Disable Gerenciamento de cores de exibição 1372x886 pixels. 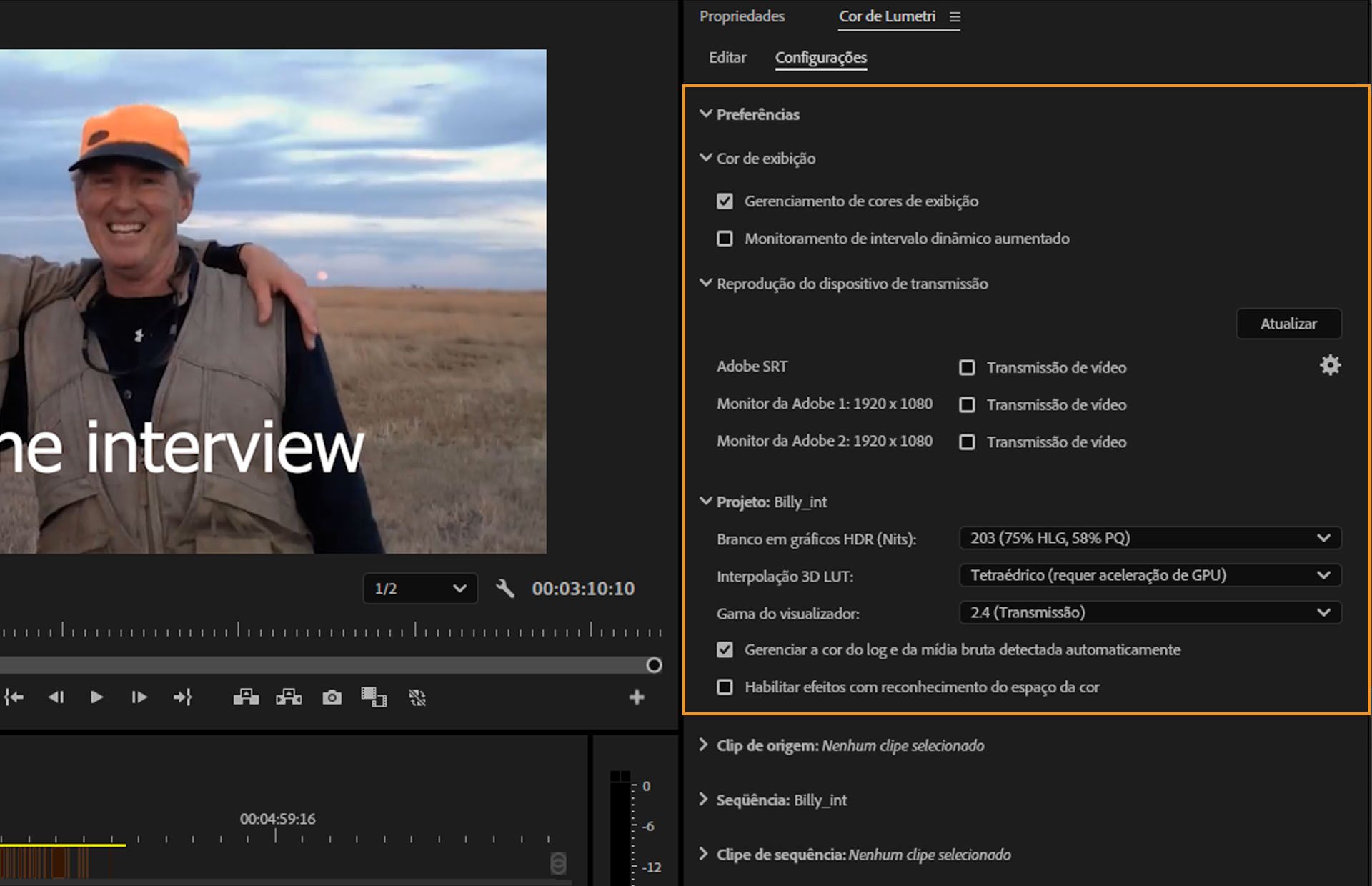coord(725,201)
